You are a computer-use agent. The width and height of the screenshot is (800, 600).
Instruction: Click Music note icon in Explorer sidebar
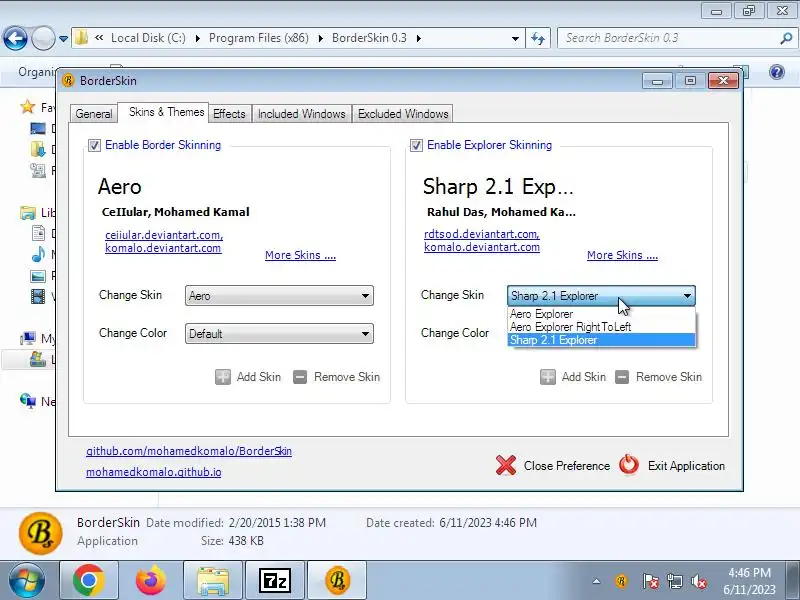[x=38, y=254]
